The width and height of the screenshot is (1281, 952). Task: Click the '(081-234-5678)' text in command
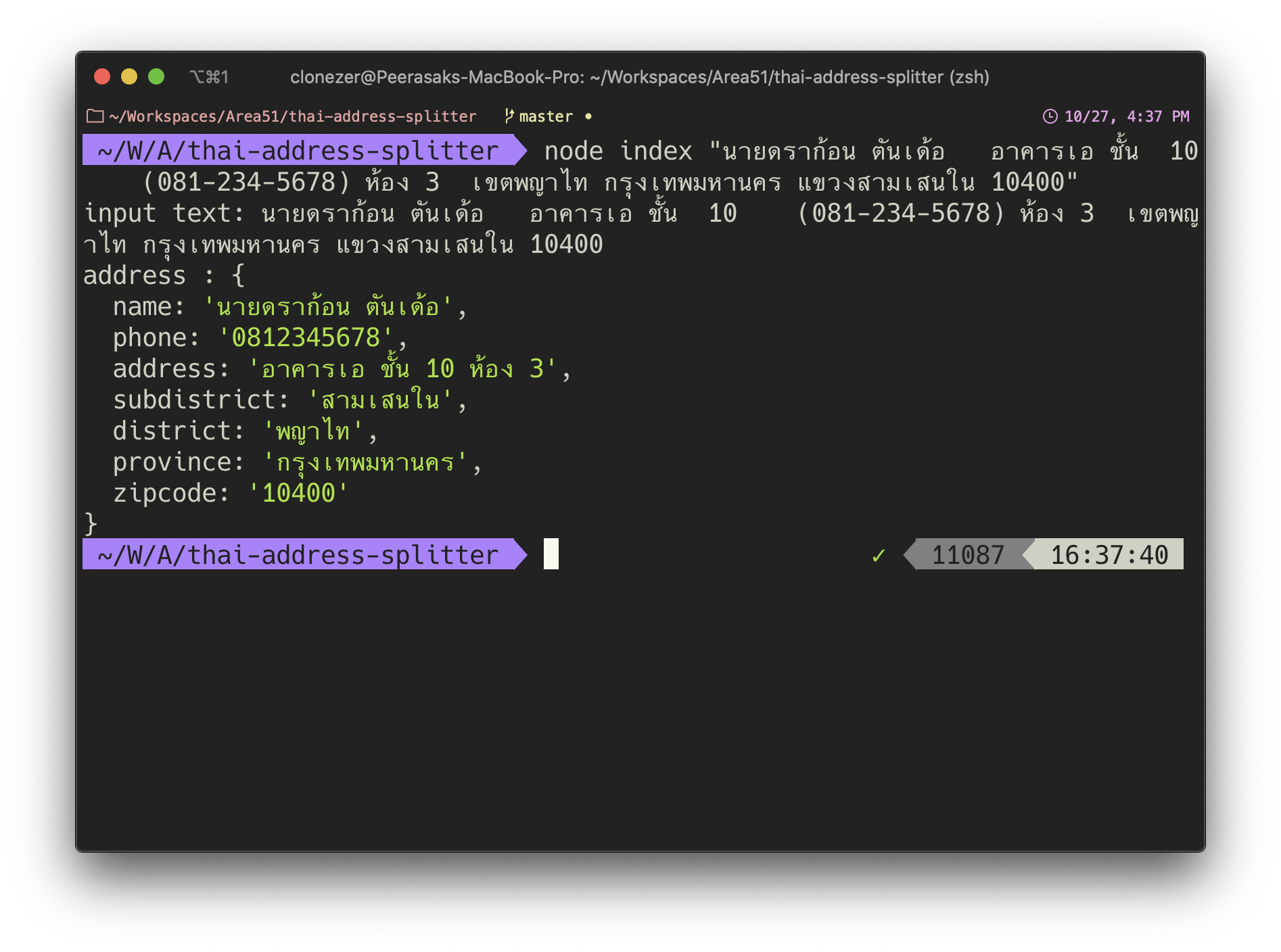tap(246, 182)
